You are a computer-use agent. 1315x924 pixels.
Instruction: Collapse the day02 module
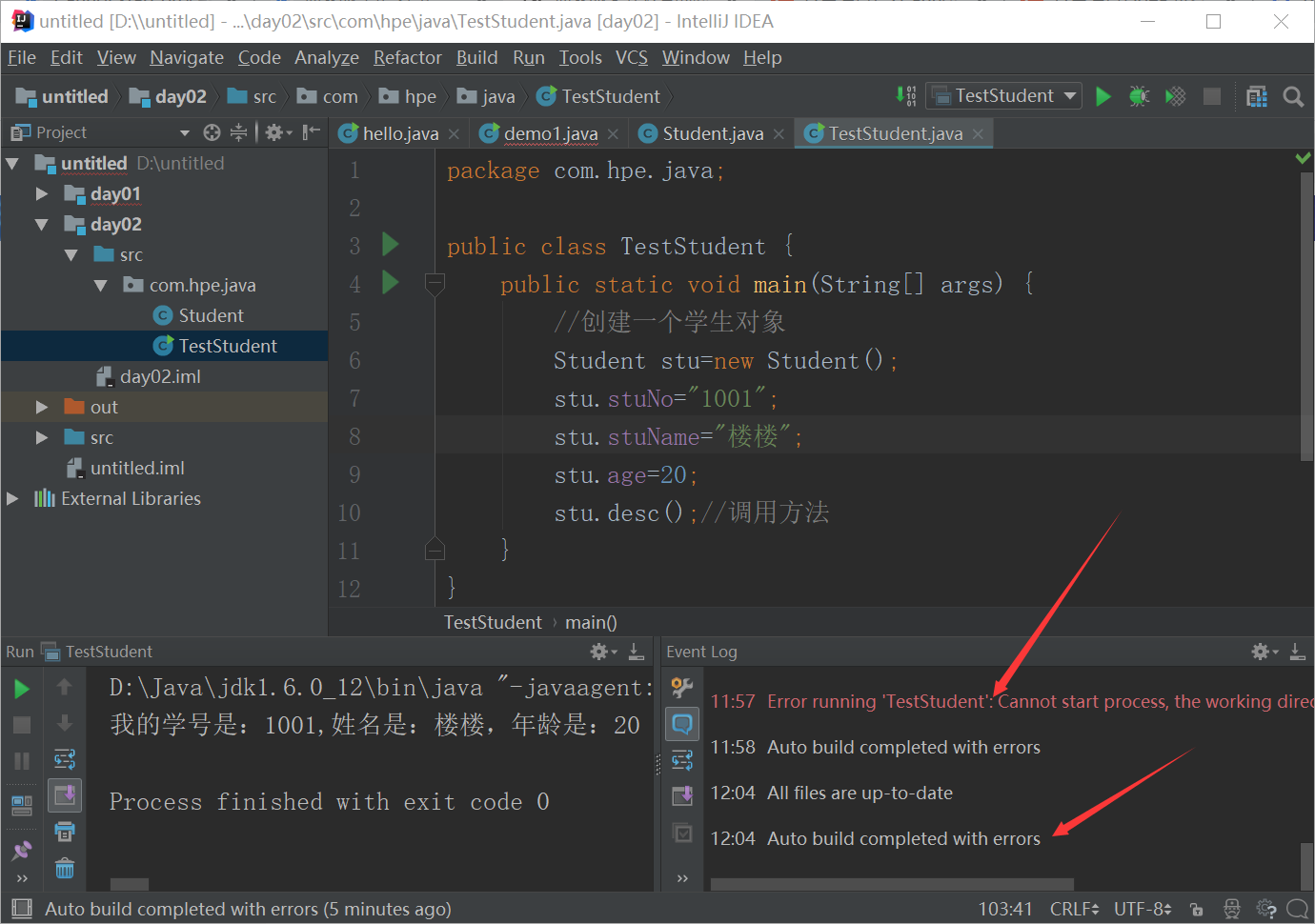(x=41, y=224)
